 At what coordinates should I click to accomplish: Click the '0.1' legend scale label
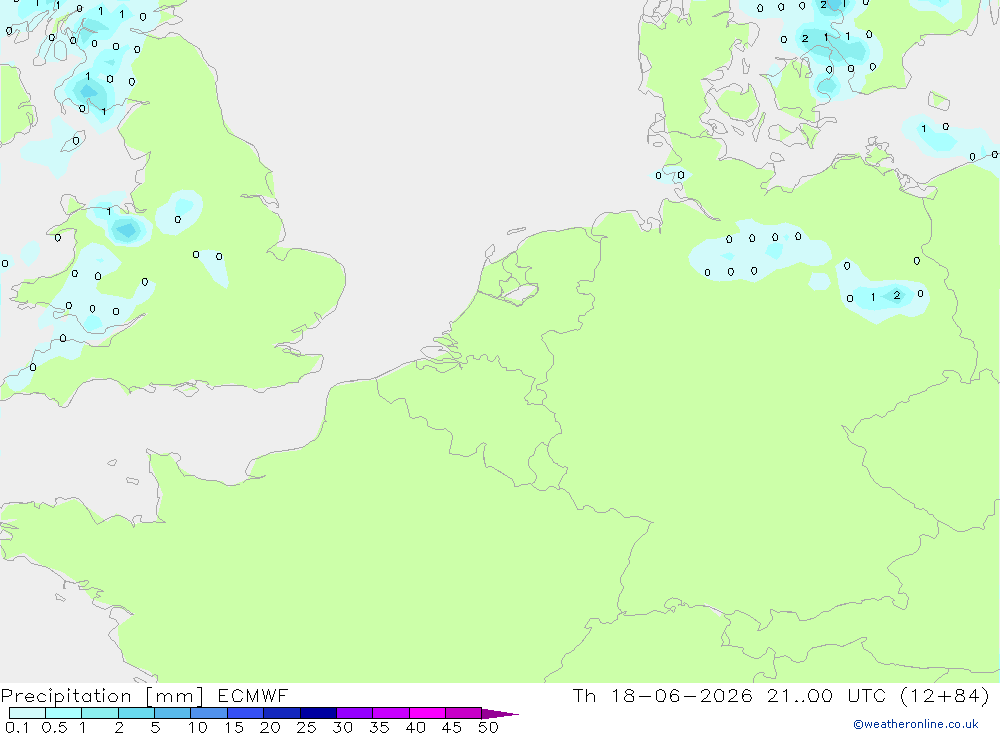click(x=17, y=727)
